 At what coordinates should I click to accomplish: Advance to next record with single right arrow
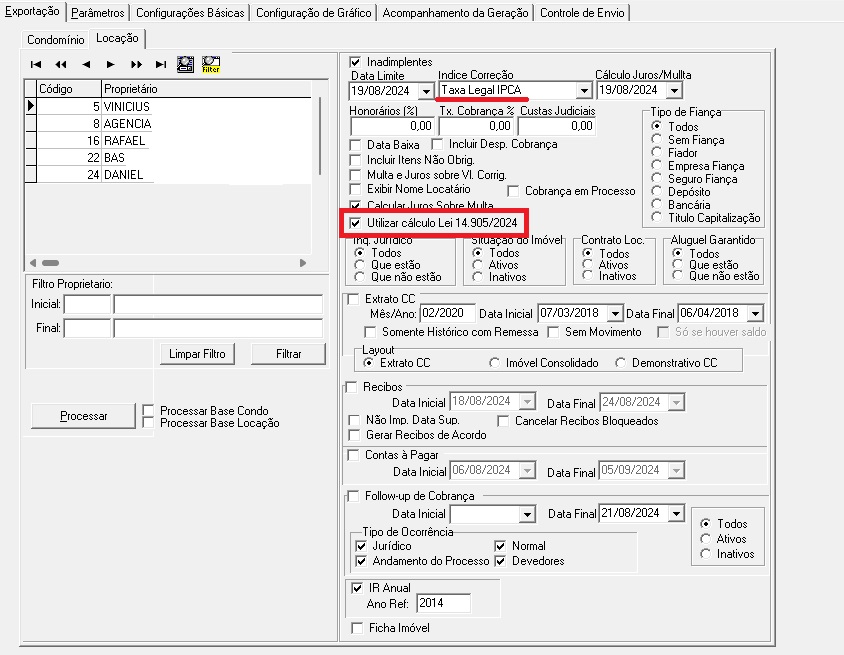pyautogui.click(x=111, y=64)
